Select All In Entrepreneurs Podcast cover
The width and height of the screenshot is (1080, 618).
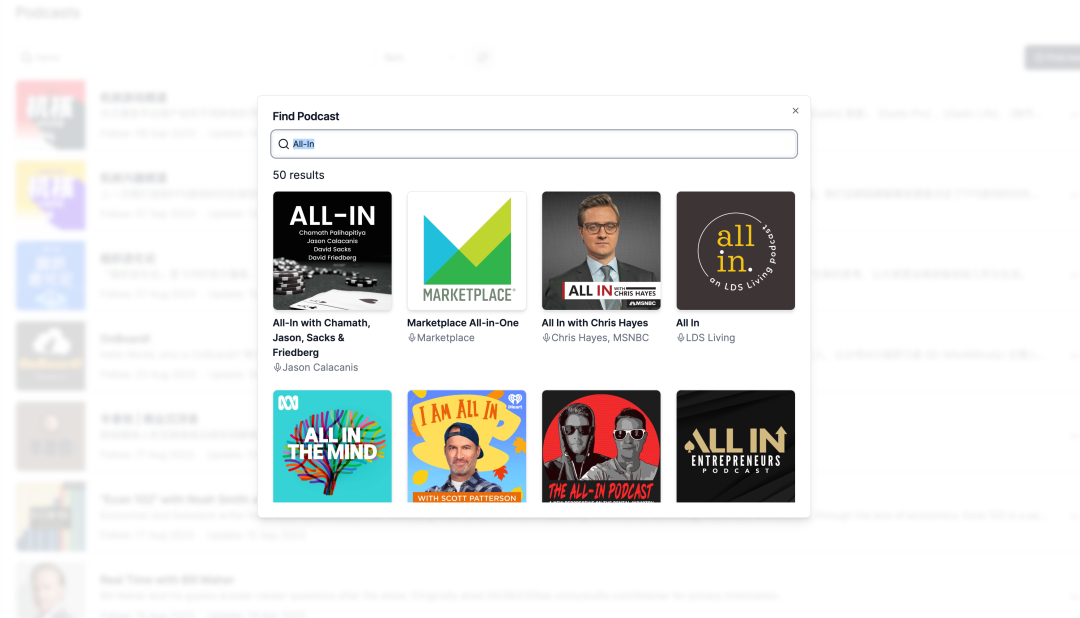[x=736, y=446]
